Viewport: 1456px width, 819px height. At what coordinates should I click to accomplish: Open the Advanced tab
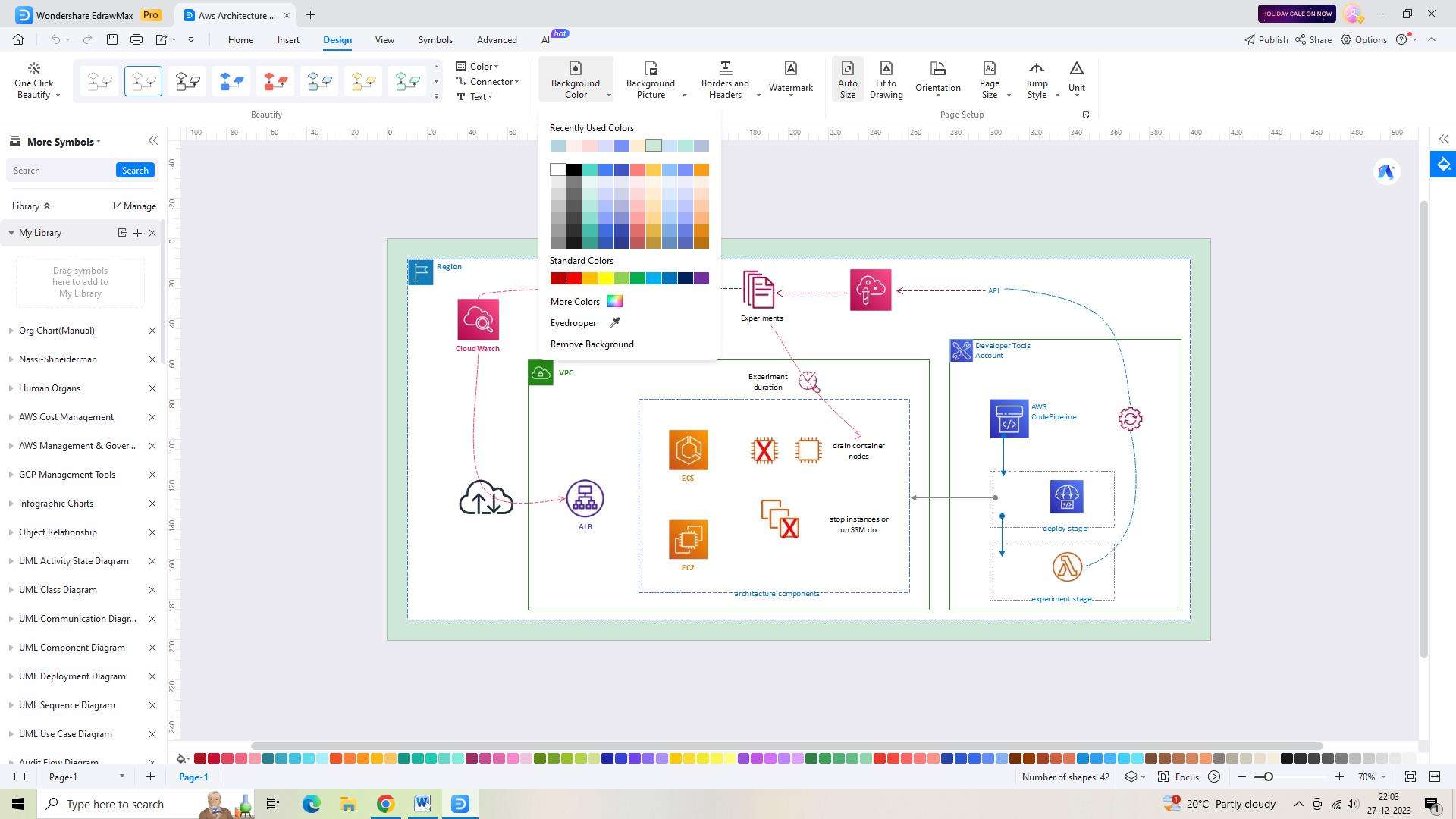(x=497, y=40)
